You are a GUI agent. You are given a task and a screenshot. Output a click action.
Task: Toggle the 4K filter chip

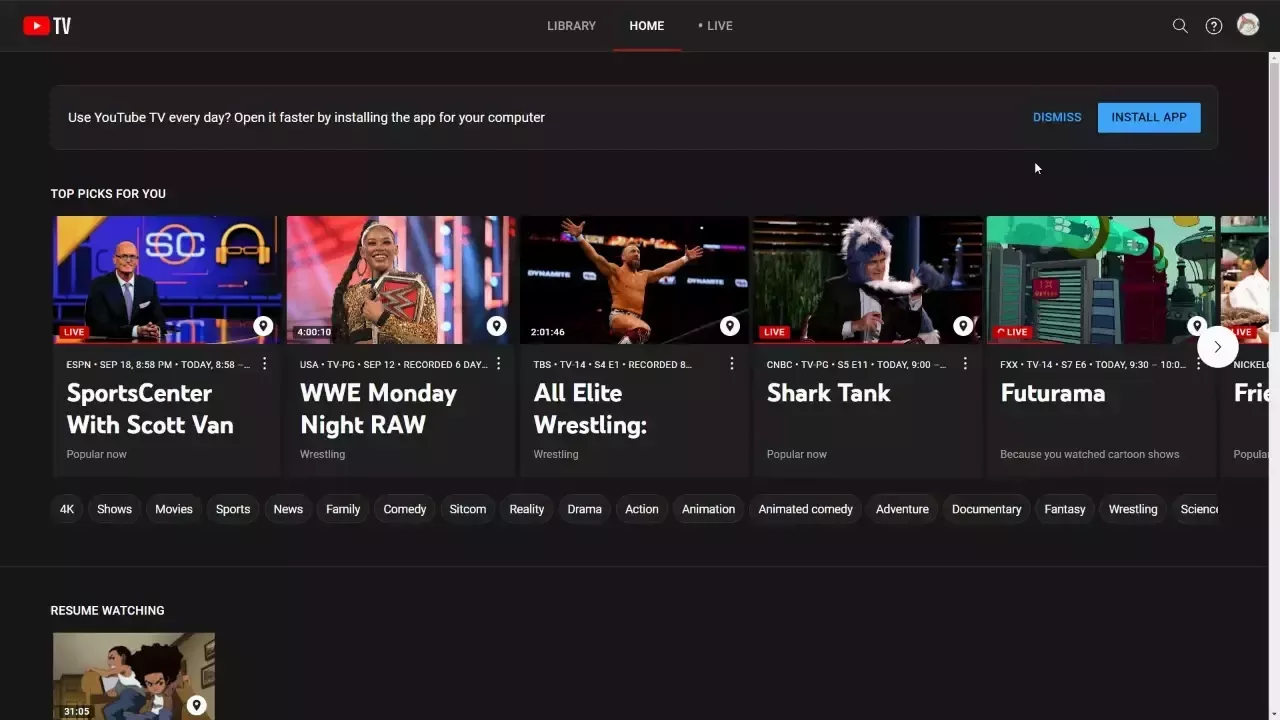(66, 509)
